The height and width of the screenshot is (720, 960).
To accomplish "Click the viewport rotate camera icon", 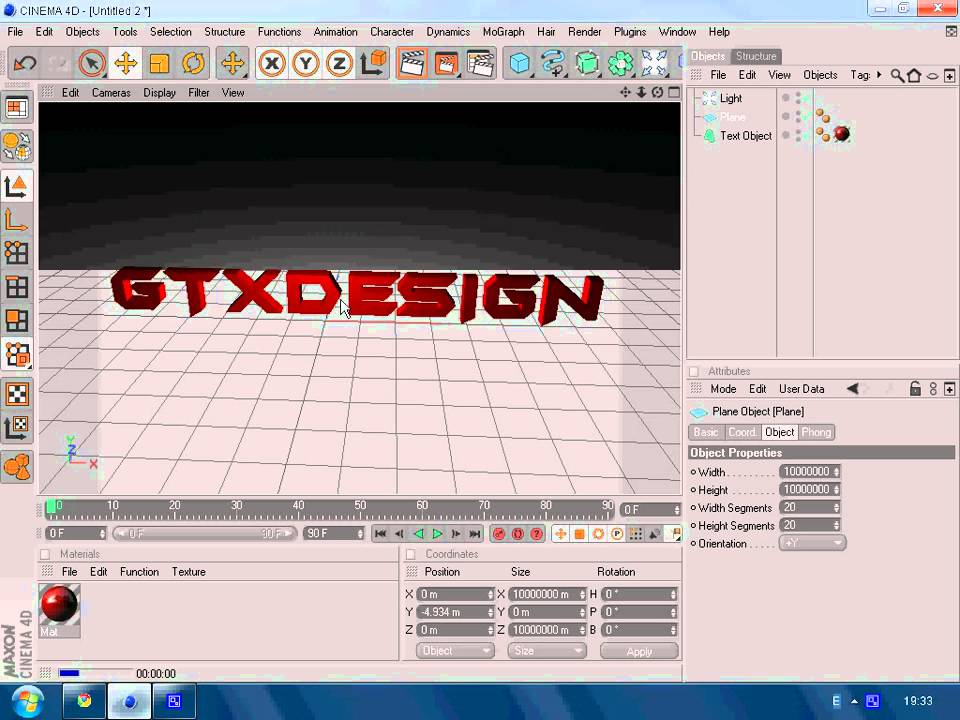I will [657, 92].
